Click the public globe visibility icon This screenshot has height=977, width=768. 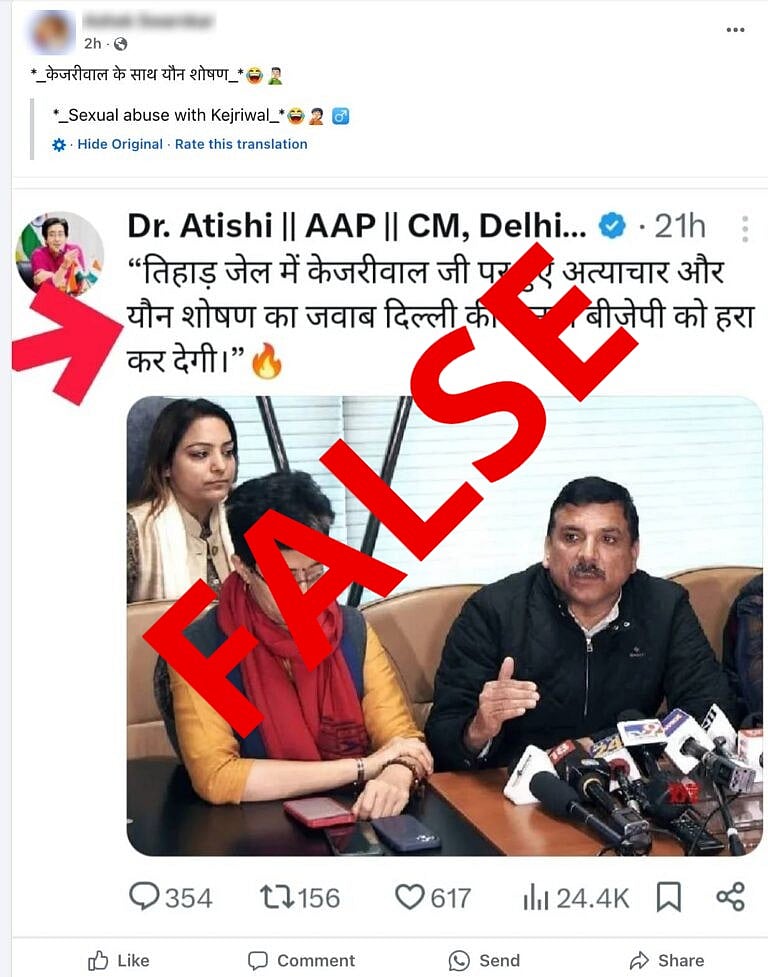tap(121, 44)
